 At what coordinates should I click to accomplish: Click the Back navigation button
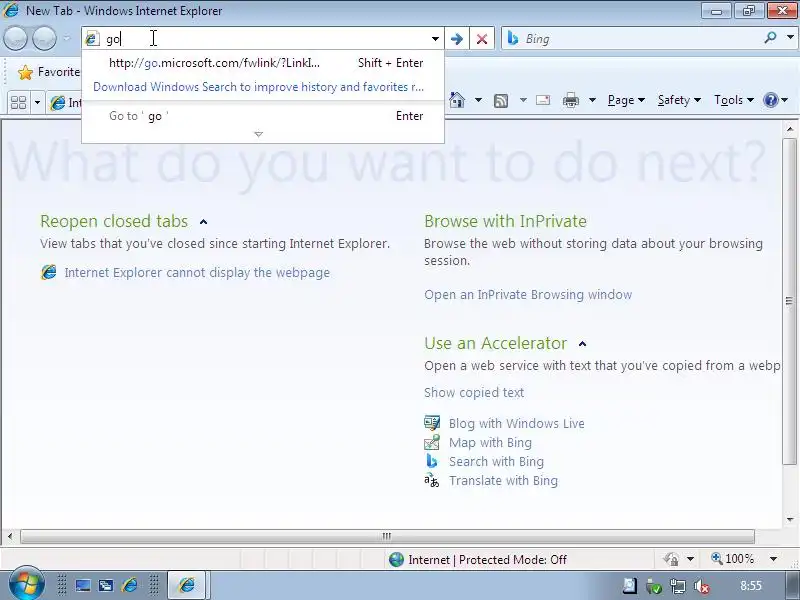coord(15,38)
